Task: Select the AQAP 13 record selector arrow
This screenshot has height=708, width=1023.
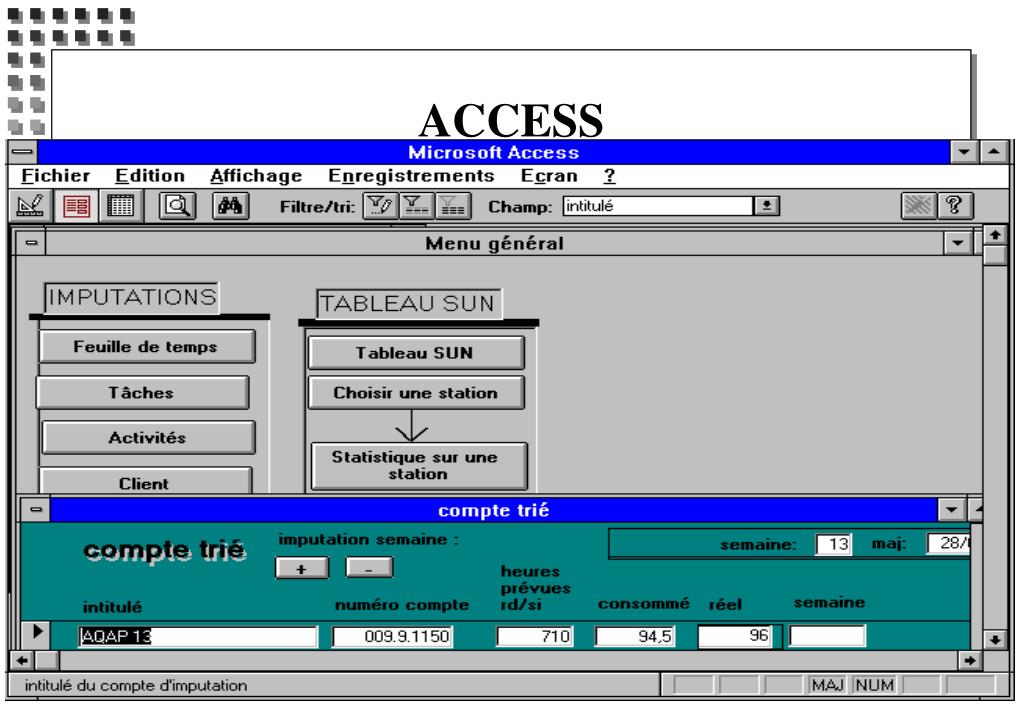Action: coord(37,632)
